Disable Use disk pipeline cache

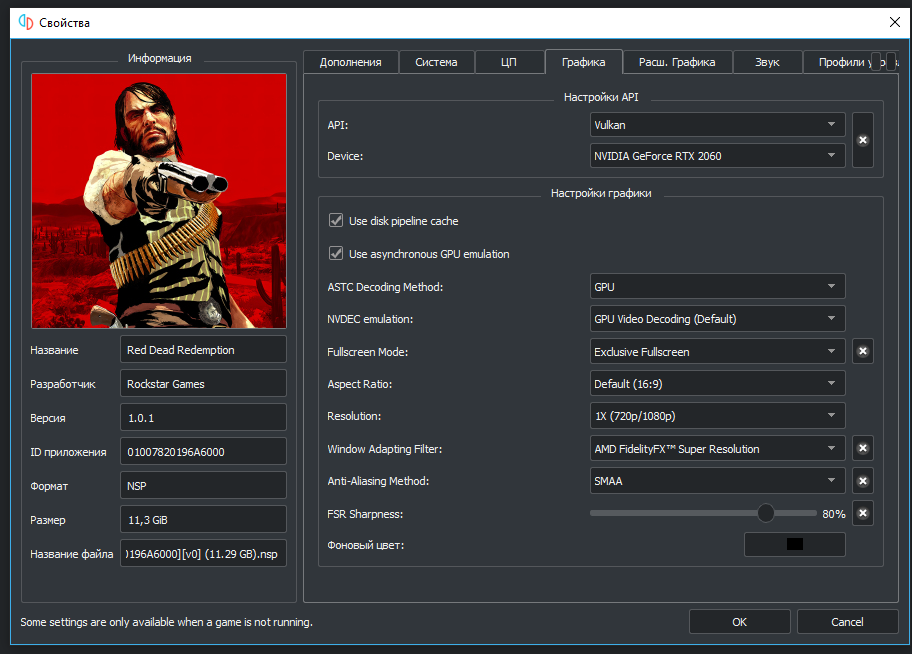coord(336,221)
